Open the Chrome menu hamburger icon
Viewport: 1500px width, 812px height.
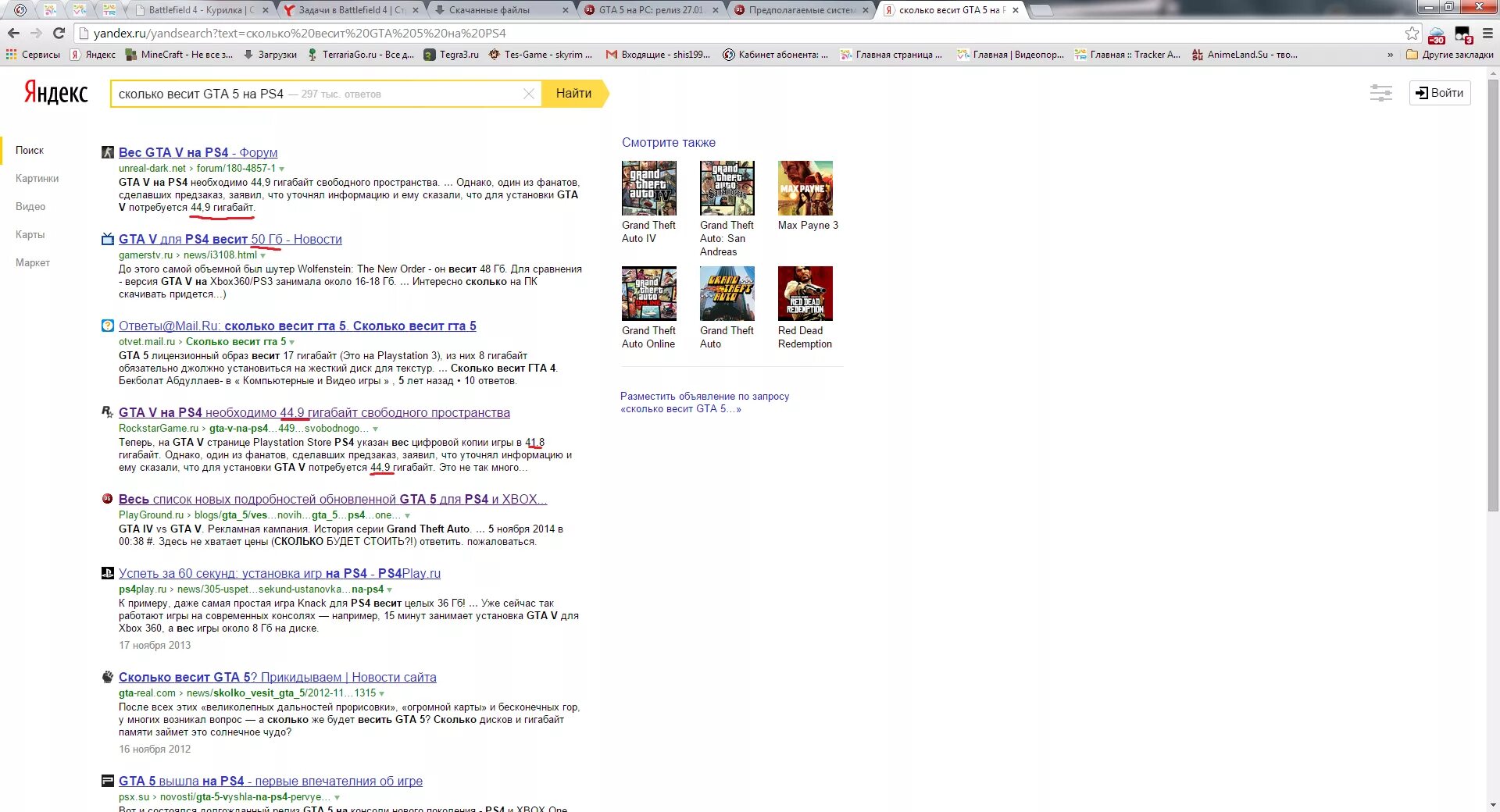coord(1487,34)
